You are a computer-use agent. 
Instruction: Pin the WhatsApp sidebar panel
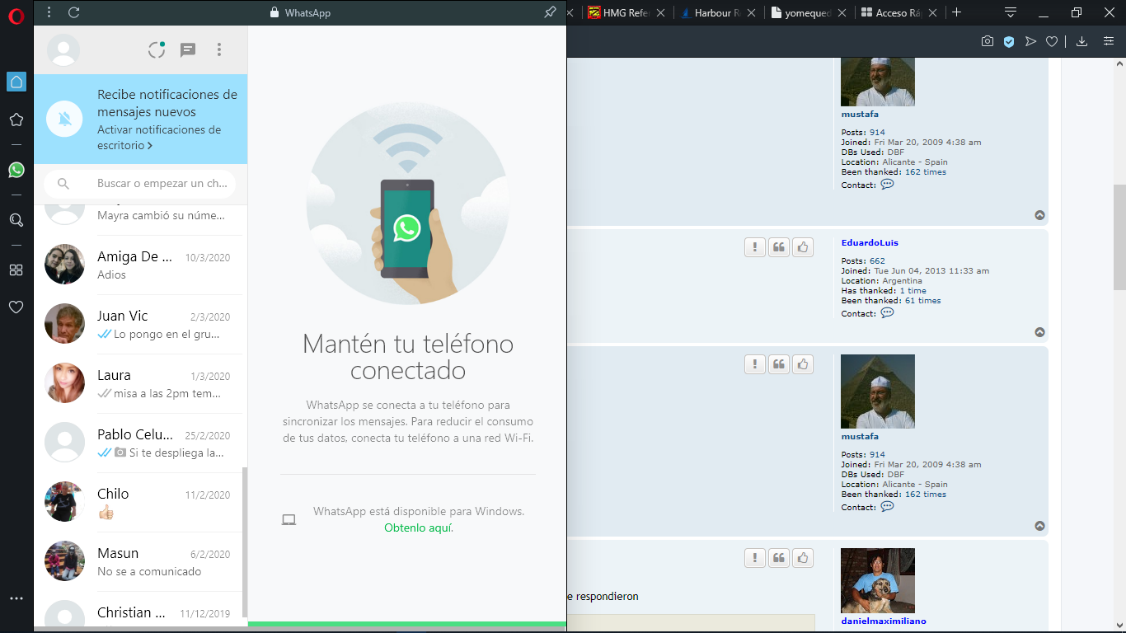coord(550,12)
